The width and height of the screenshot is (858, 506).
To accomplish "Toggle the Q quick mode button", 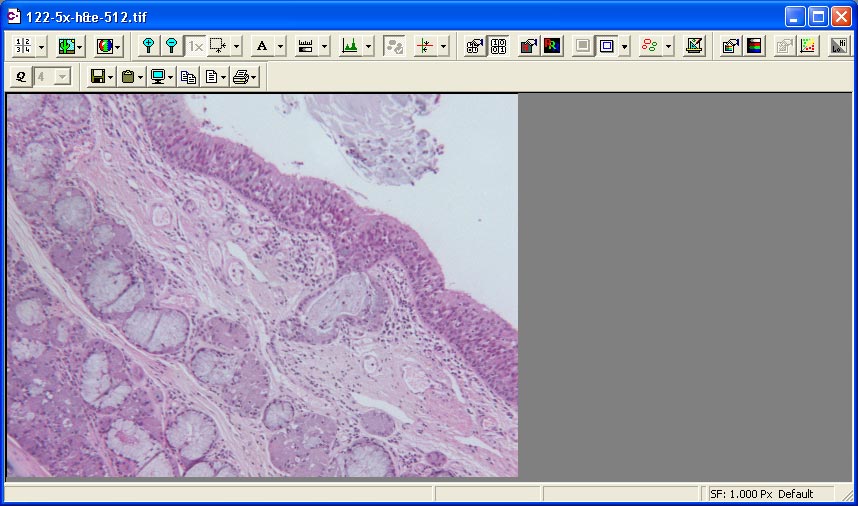I will click(x=20, y=77).
